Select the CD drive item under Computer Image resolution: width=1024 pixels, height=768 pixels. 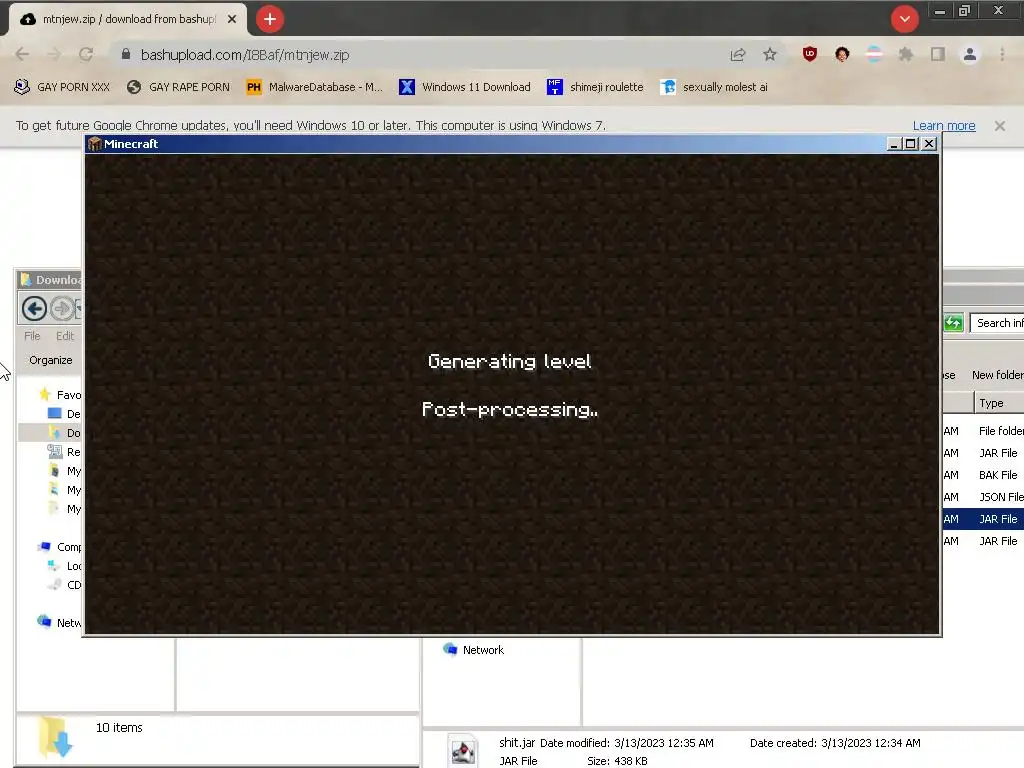64,584
